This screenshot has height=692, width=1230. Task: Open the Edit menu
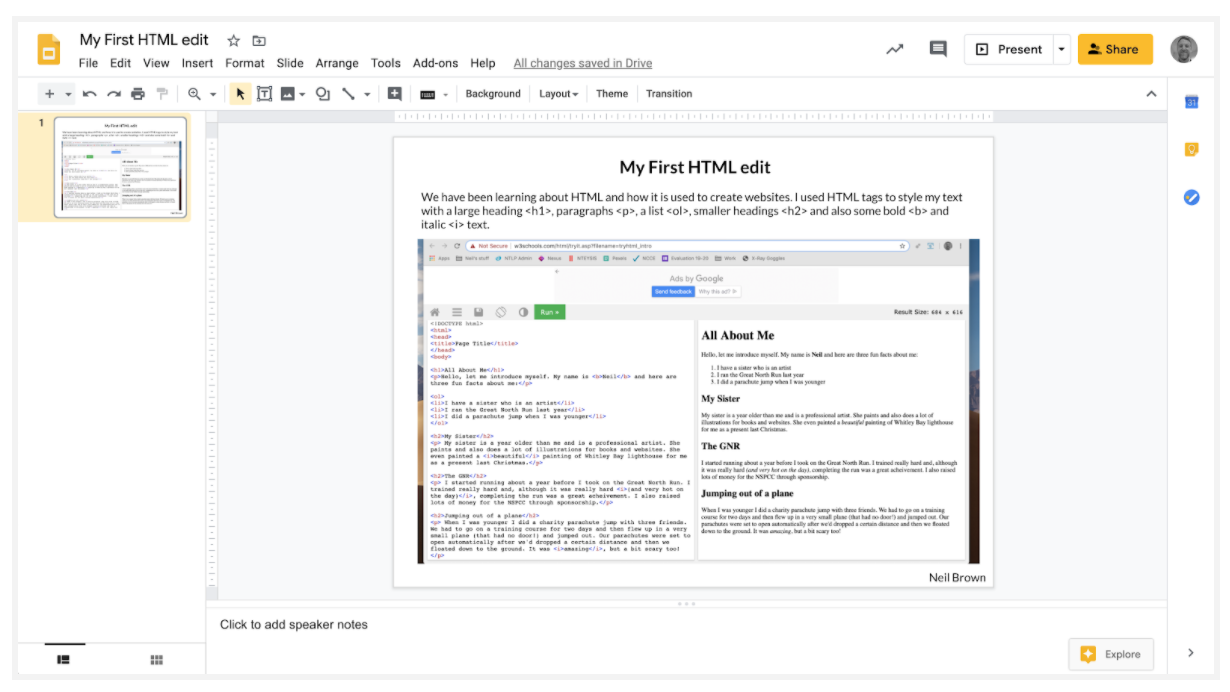121,63
